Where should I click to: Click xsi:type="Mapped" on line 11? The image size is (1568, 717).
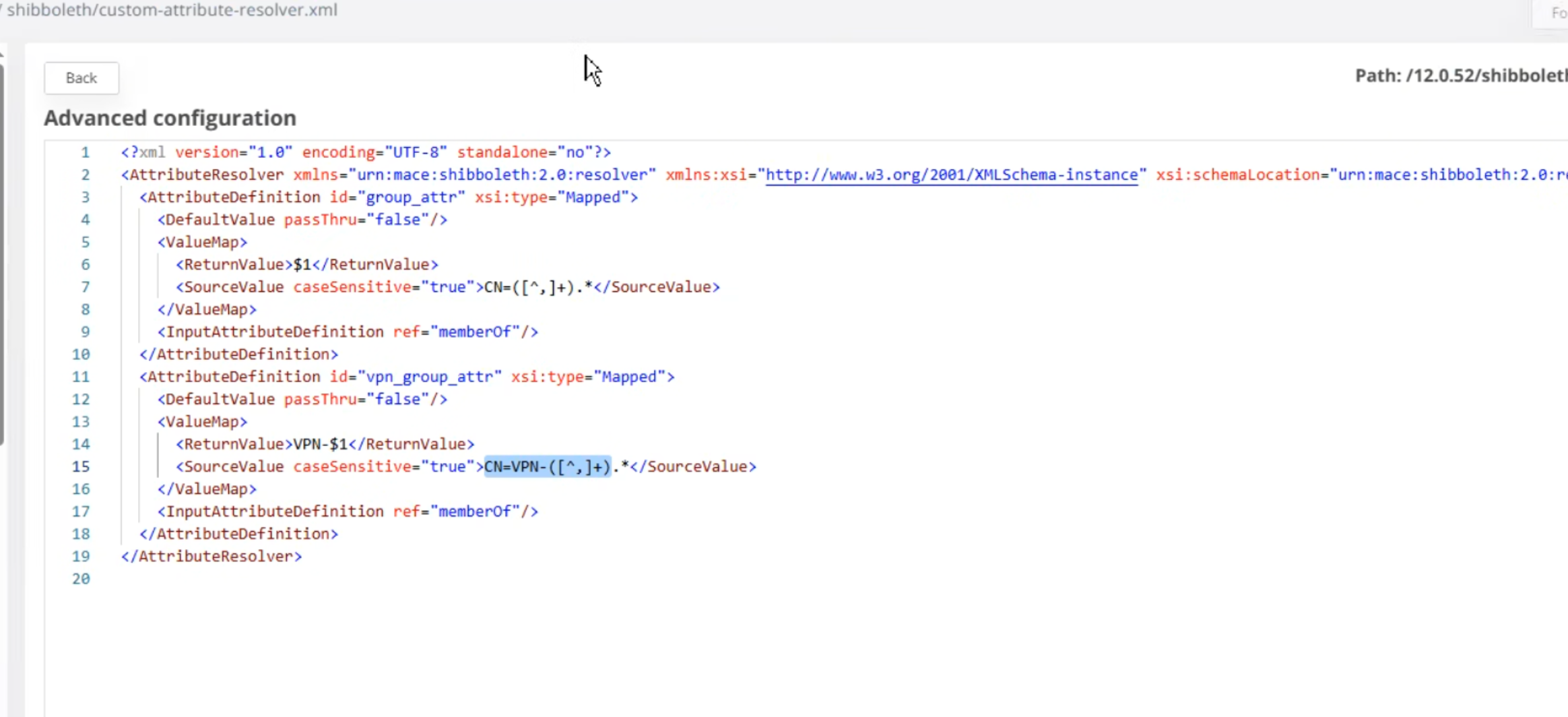(x=588, y=377)
